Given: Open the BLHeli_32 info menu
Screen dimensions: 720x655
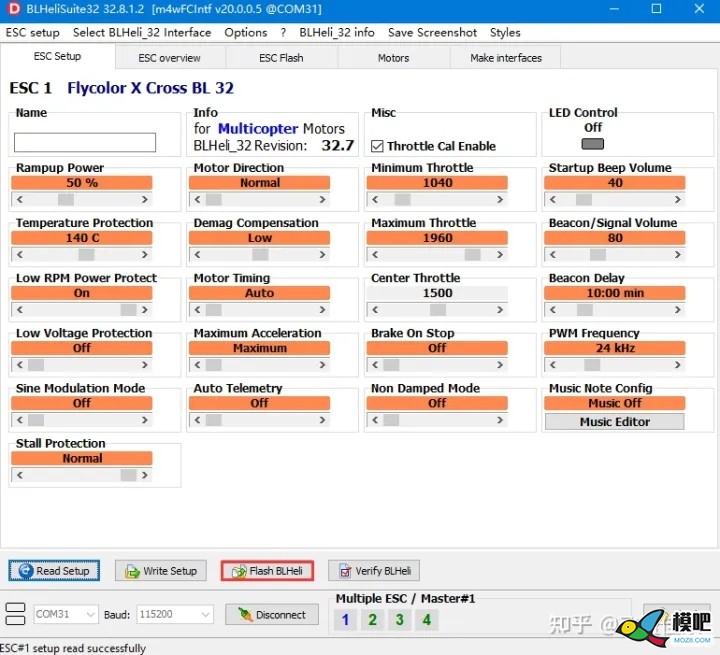Looking at the screenshot, I should [337, 33].
